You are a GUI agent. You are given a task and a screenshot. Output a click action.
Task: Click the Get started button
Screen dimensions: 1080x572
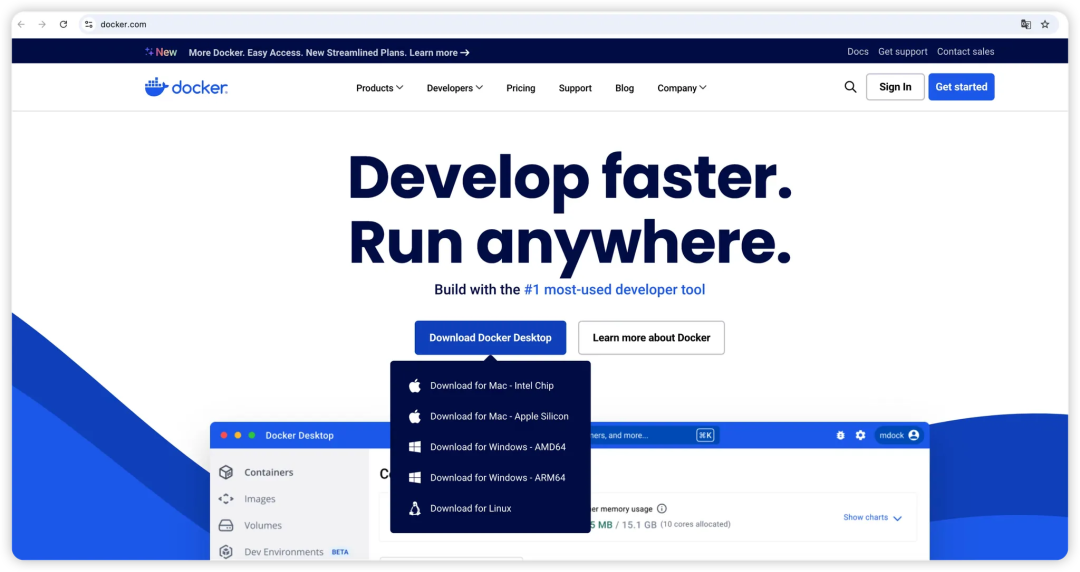click(x=962, y=87)
